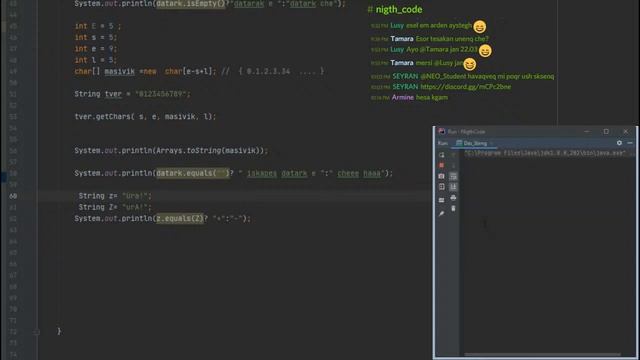Open the discord.gg link in SEYRAN's message
This screenshot has height=360, width=640.
tap(465, 87)
